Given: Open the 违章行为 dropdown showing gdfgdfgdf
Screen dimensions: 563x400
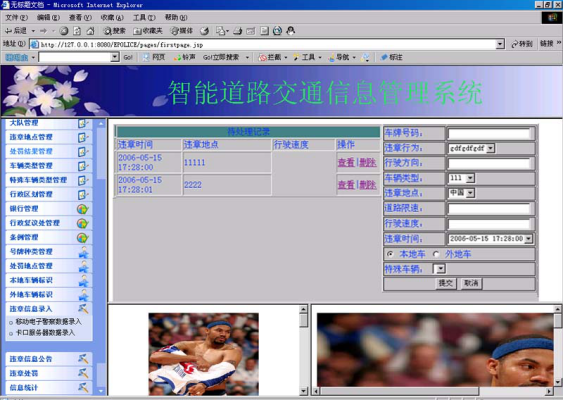Looking at the screenshot, I should click(x=471, y=148).
